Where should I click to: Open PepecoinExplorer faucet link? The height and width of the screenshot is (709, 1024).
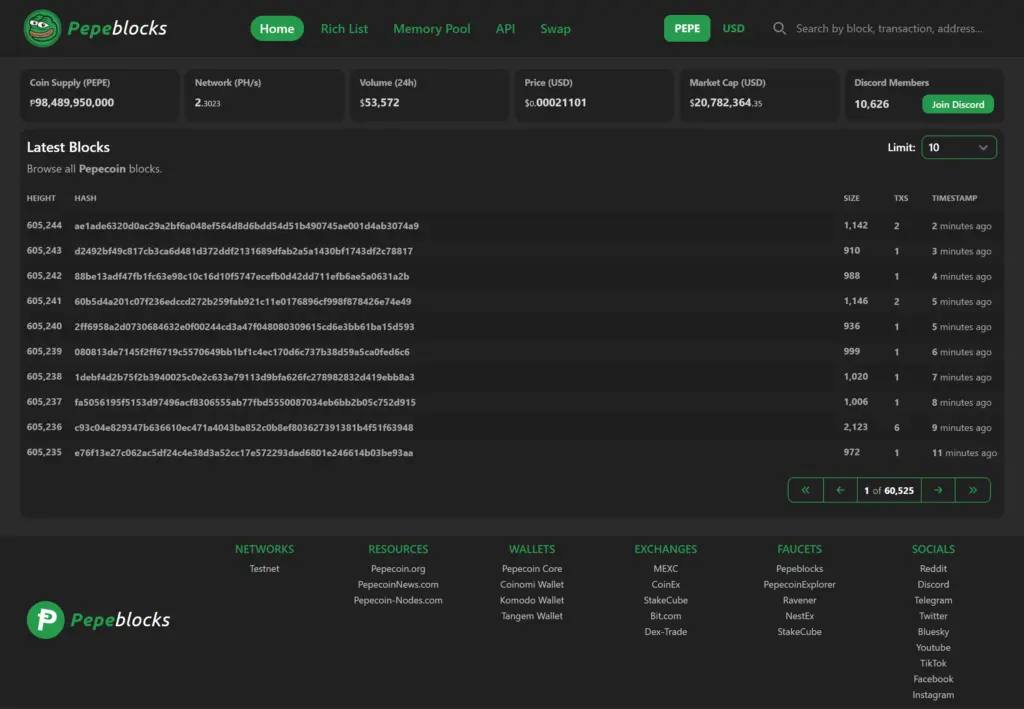tap(799, 584)
